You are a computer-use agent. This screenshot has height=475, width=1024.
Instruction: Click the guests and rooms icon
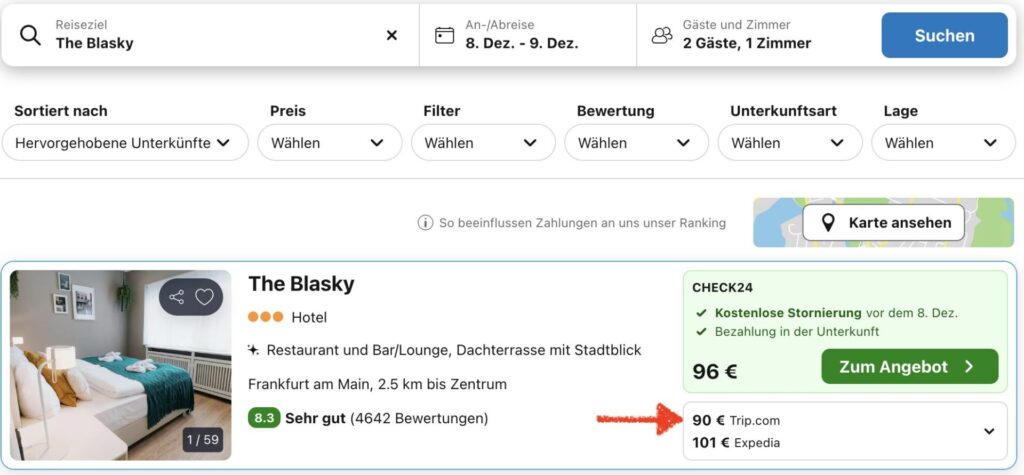pos(662,35)
